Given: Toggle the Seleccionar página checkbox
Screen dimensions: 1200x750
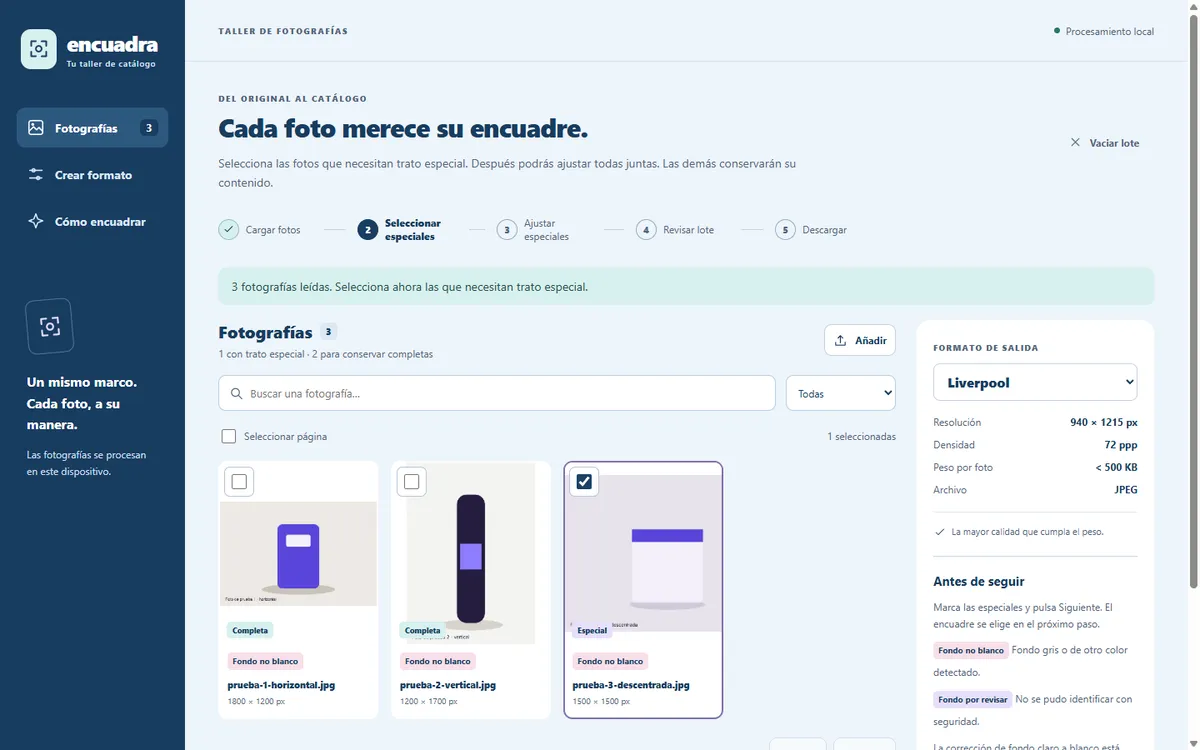Looking at the screenshot, I should point(229,437).
